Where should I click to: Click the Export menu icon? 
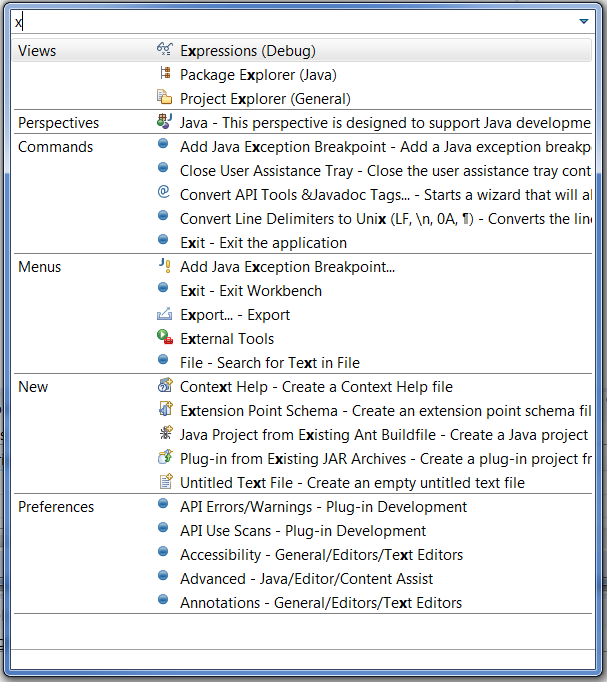(x=165, y=314)
